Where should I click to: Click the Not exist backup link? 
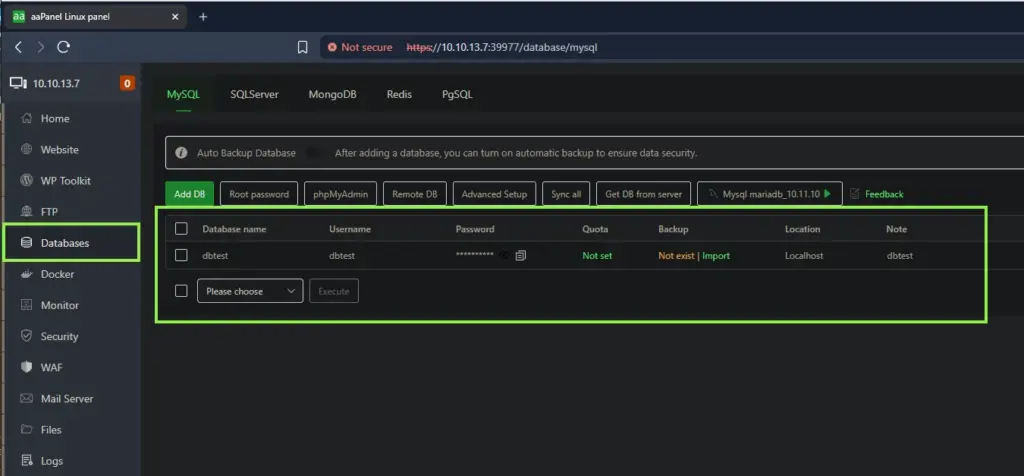click(x=676, y=256)
